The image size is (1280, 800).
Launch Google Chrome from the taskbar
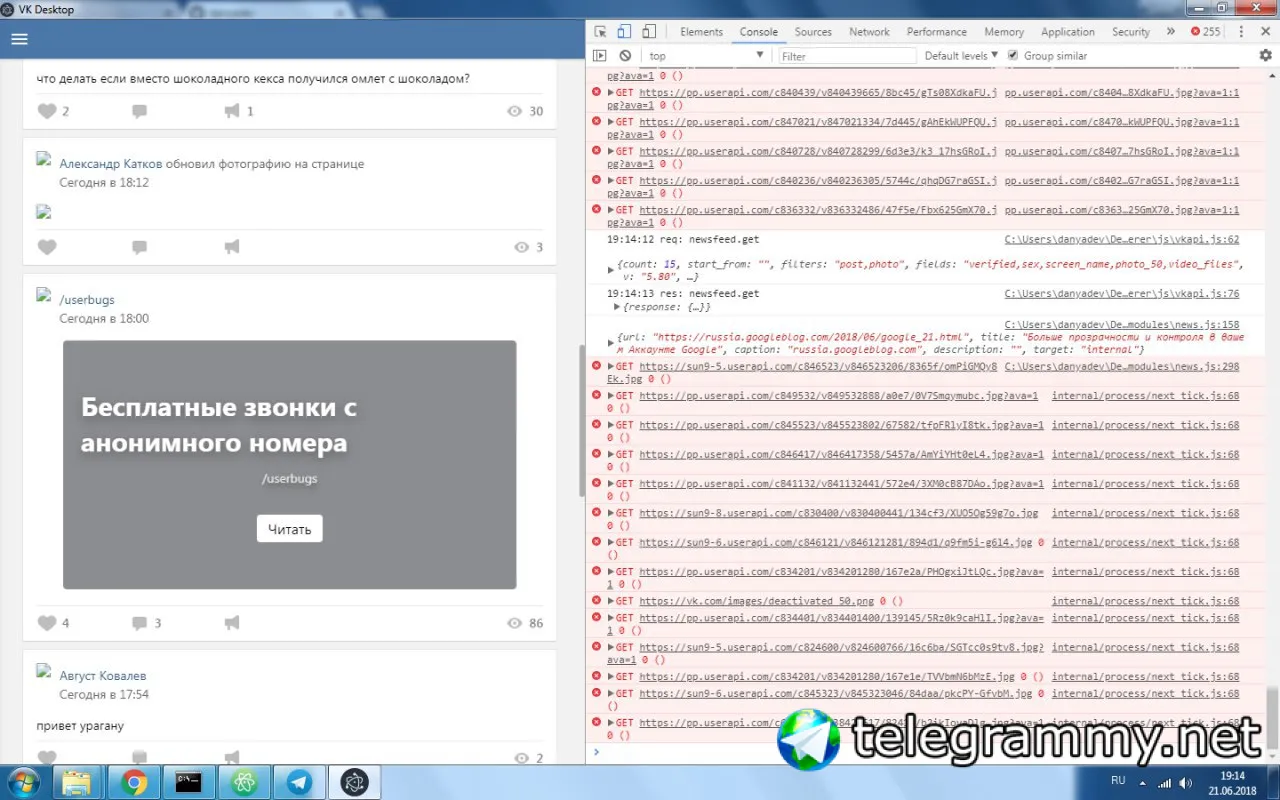[134, 782]
